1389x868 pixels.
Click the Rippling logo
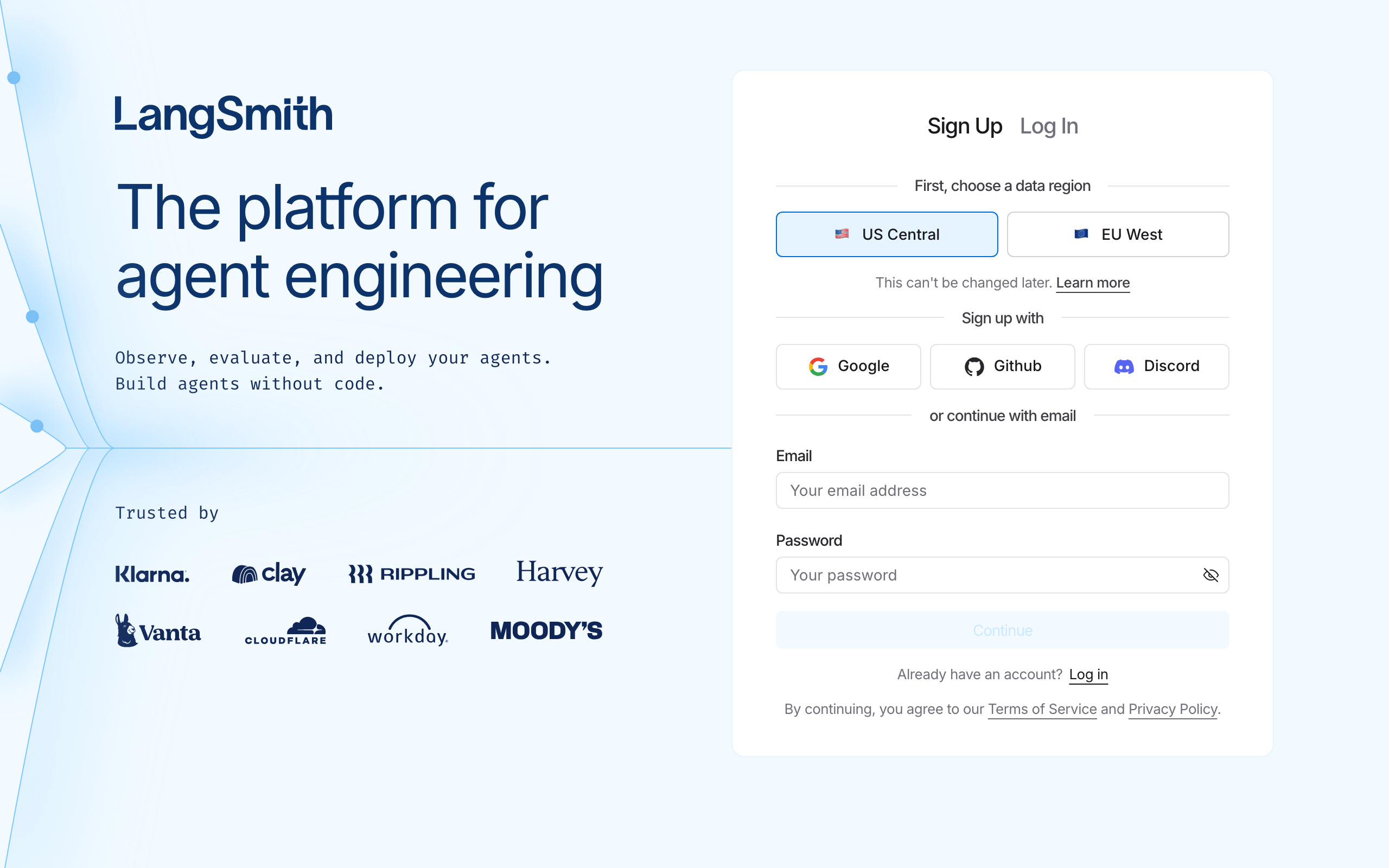(411, 573)
